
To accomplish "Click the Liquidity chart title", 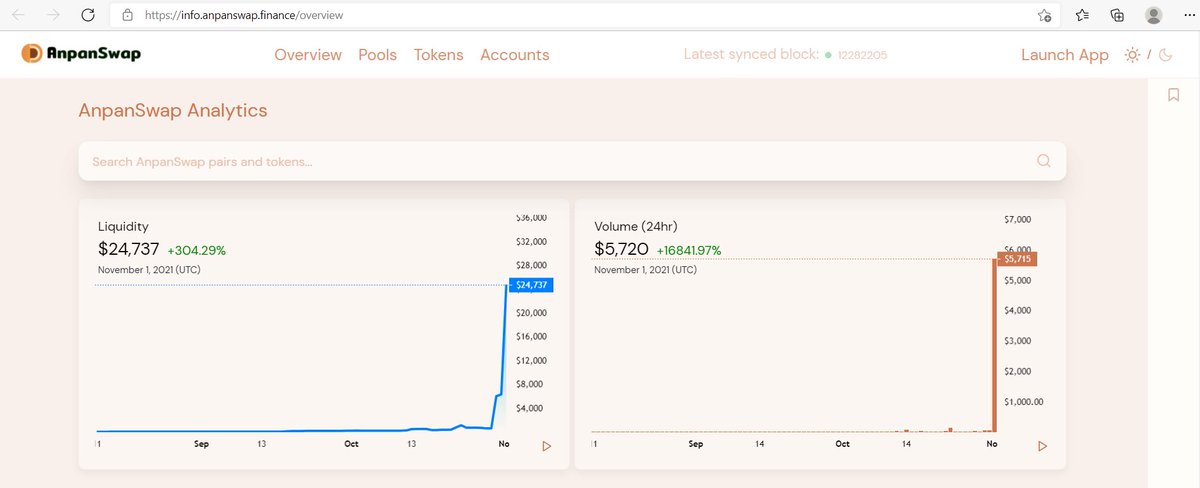I will click(x=123, y=227).
